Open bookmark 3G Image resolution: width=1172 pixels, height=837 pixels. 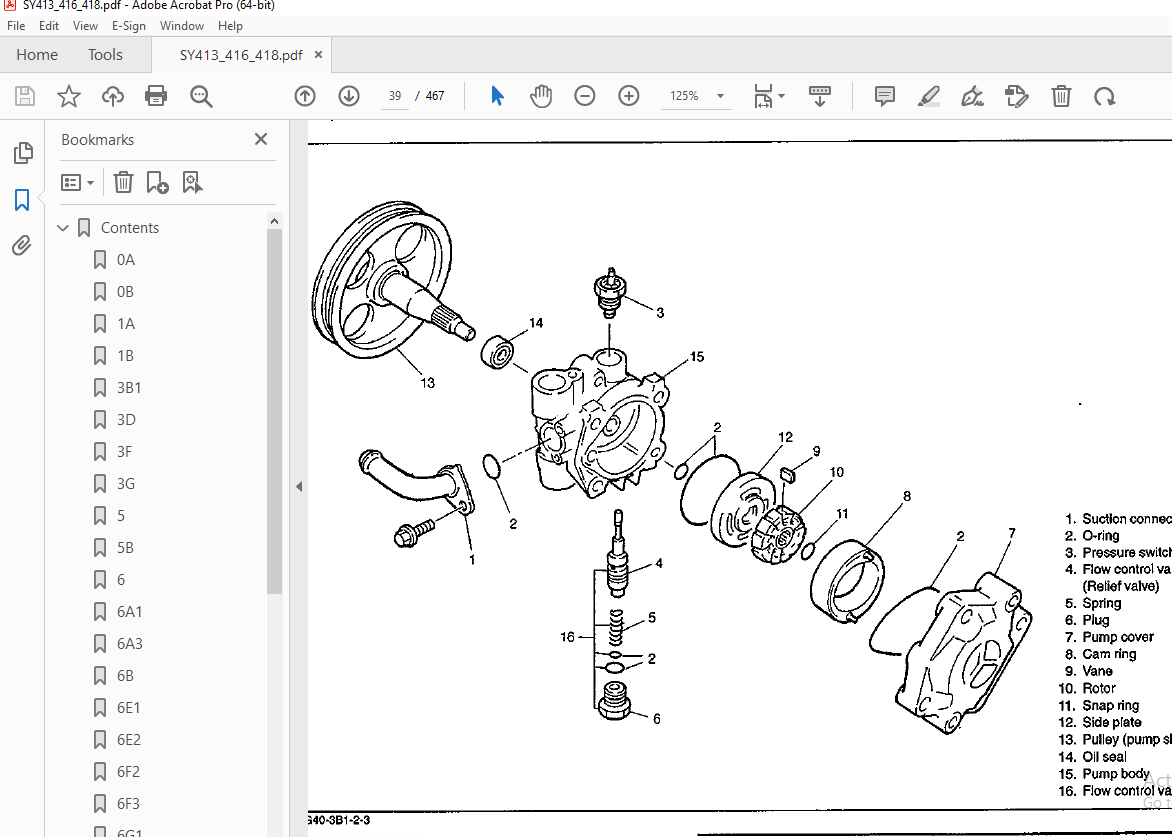pos(126,484)
